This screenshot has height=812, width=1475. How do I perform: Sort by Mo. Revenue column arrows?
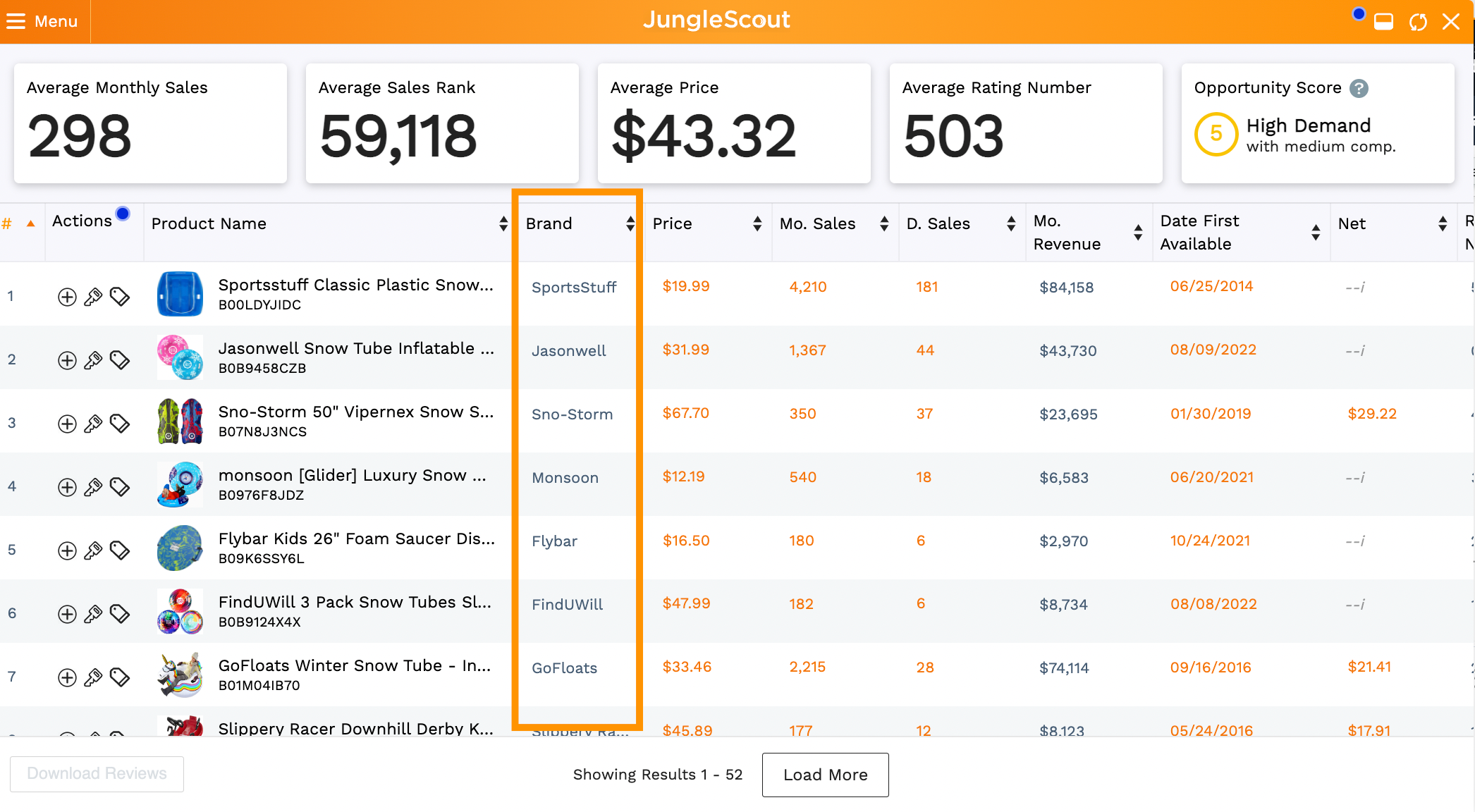[x=1137, y=233]
